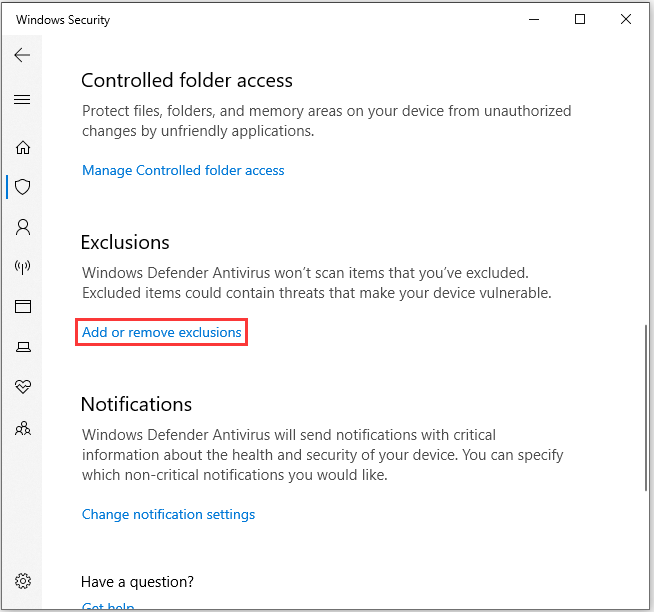
Task: Click Add or remove exclusions link
Action: point(162,332)
